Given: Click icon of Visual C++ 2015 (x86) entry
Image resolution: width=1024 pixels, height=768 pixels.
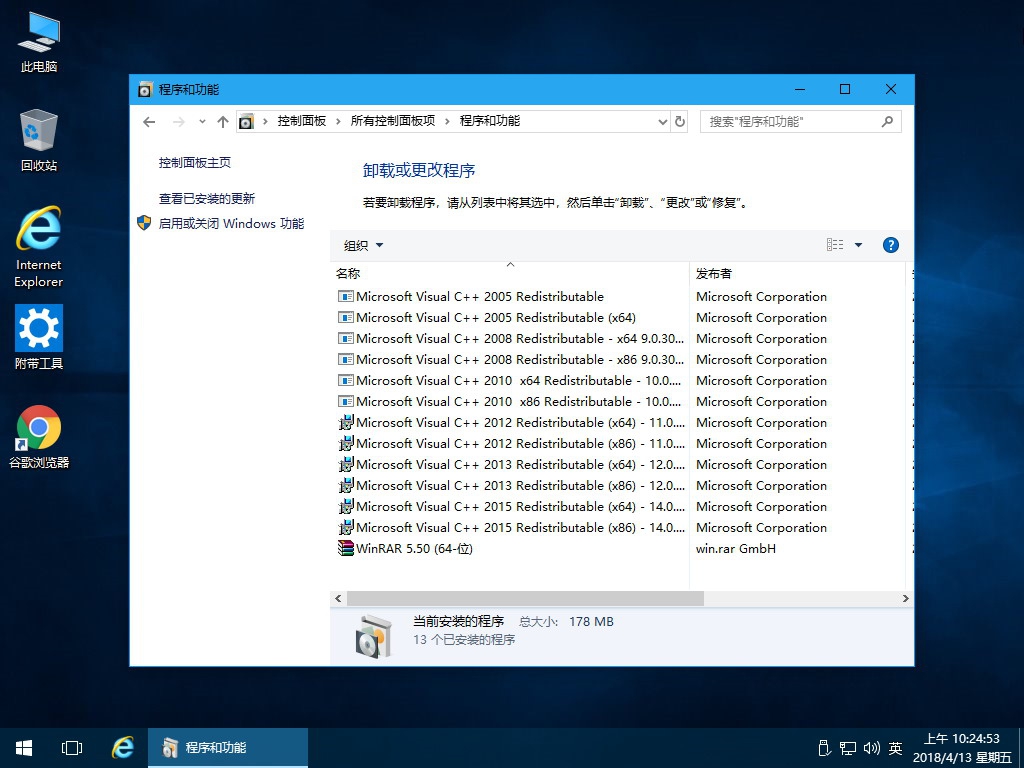Looking at the screenshot, I should pos(345,528).
